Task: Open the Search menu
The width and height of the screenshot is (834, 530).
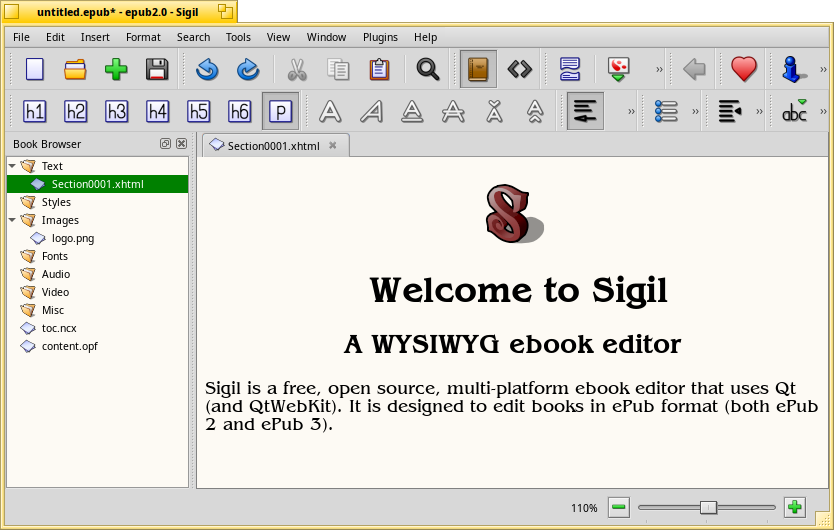Action: 194,37
